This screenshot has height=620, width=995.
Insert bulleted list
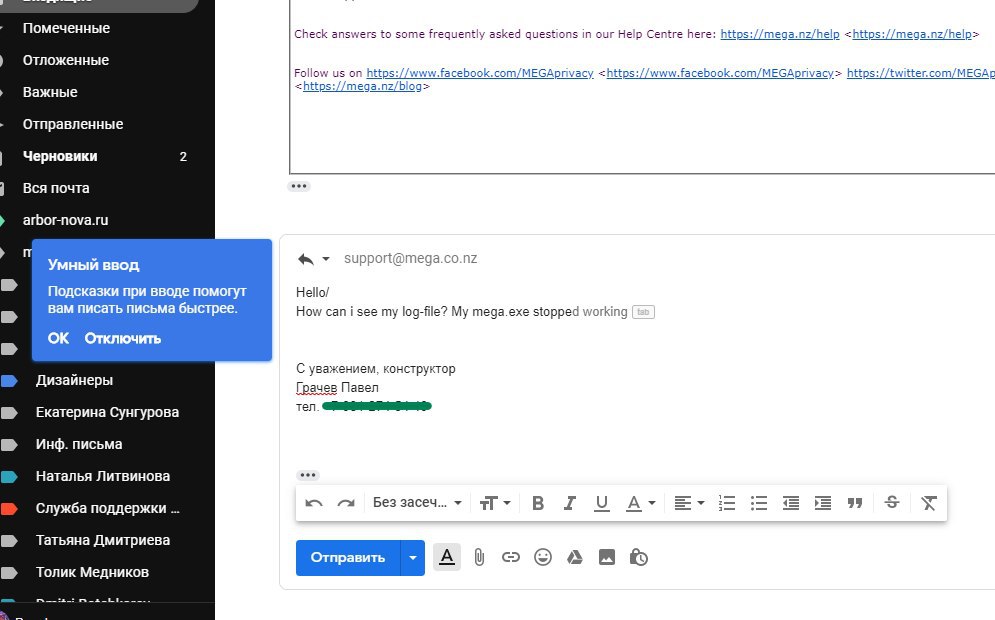point(759,503)
